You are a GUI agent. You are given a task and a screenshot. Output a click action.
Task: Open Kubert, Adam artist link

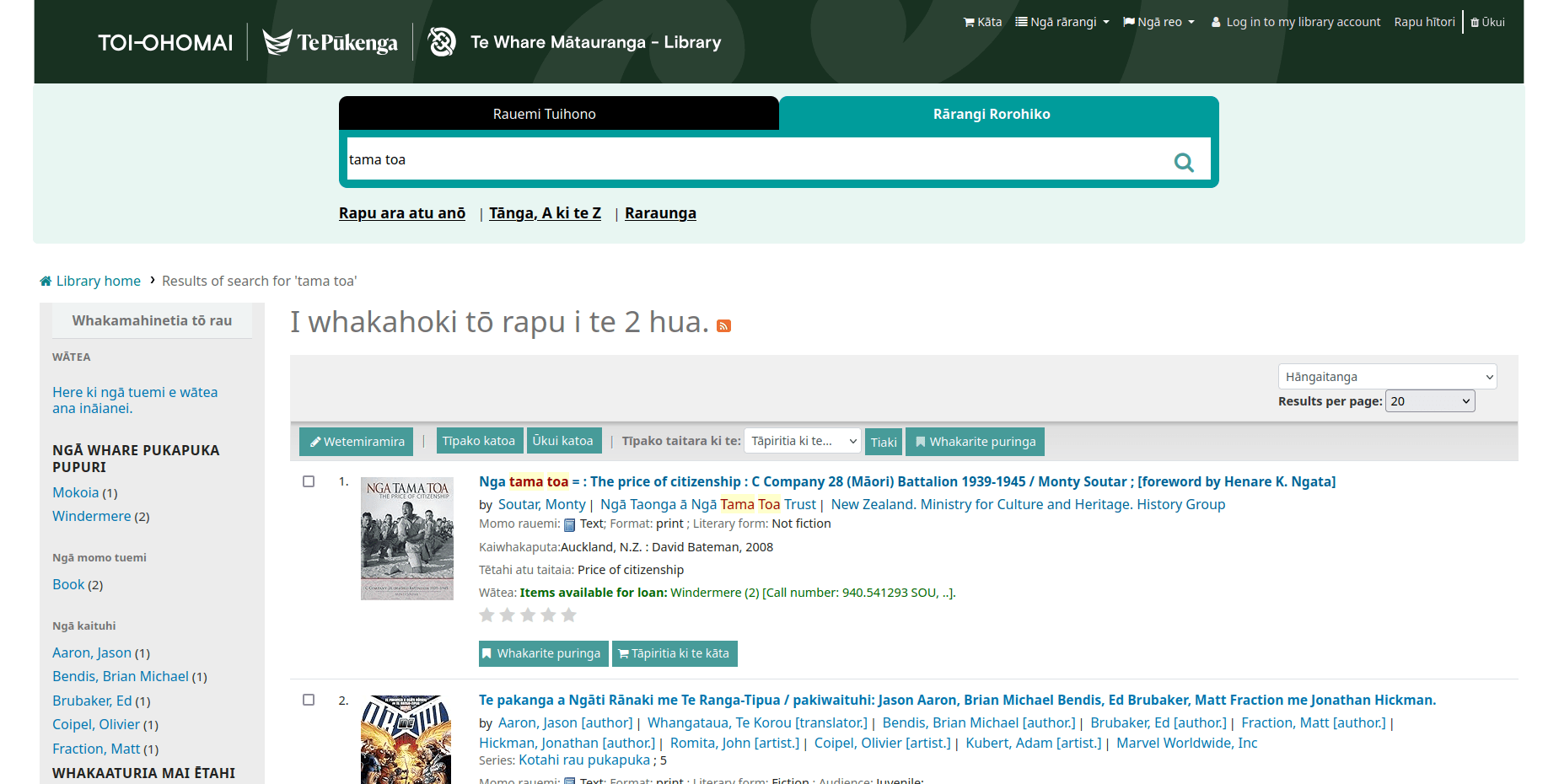click(1034, 743)
